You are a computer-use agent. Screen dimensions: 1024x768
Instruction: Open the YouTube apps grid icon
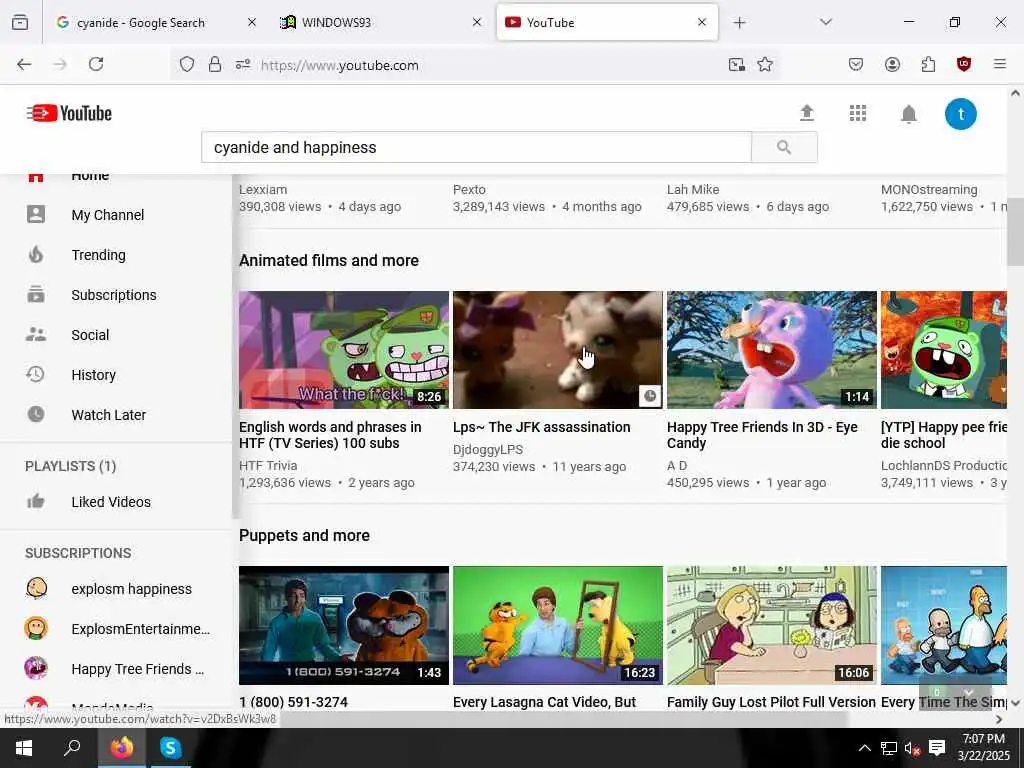click(857, 113)
